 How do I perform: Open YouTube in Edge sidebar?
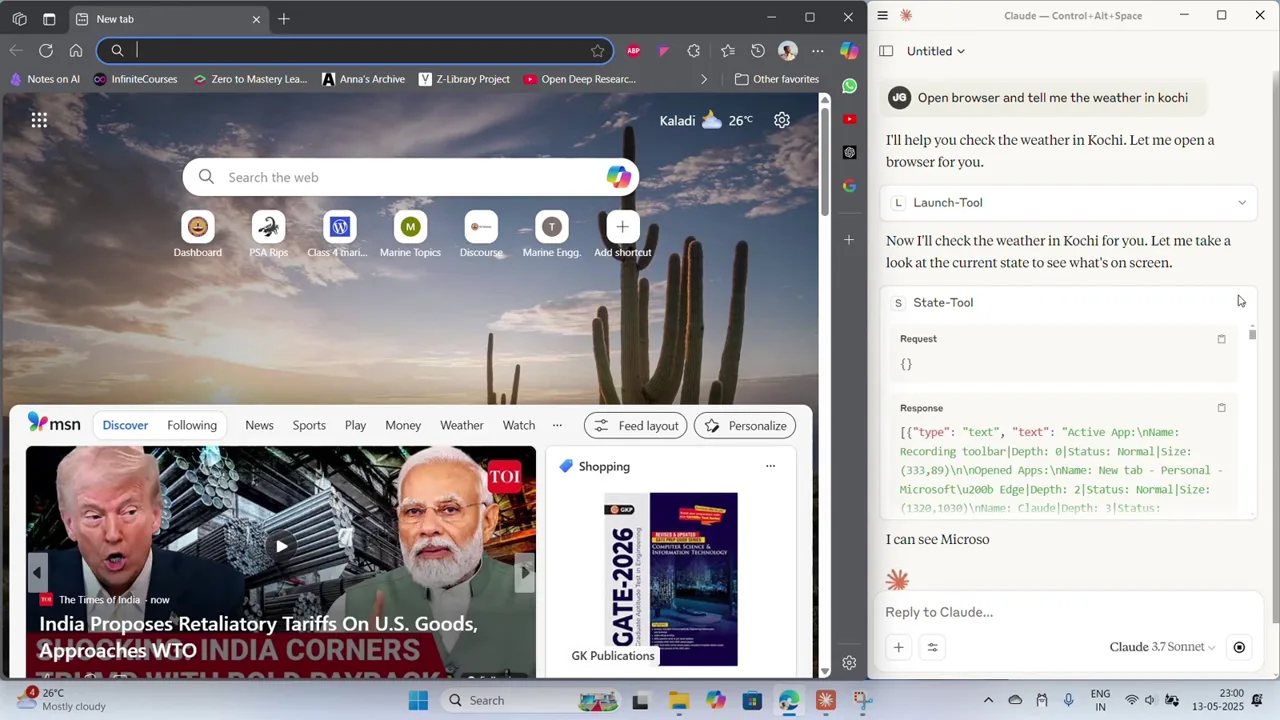click(x=849, y=119)
